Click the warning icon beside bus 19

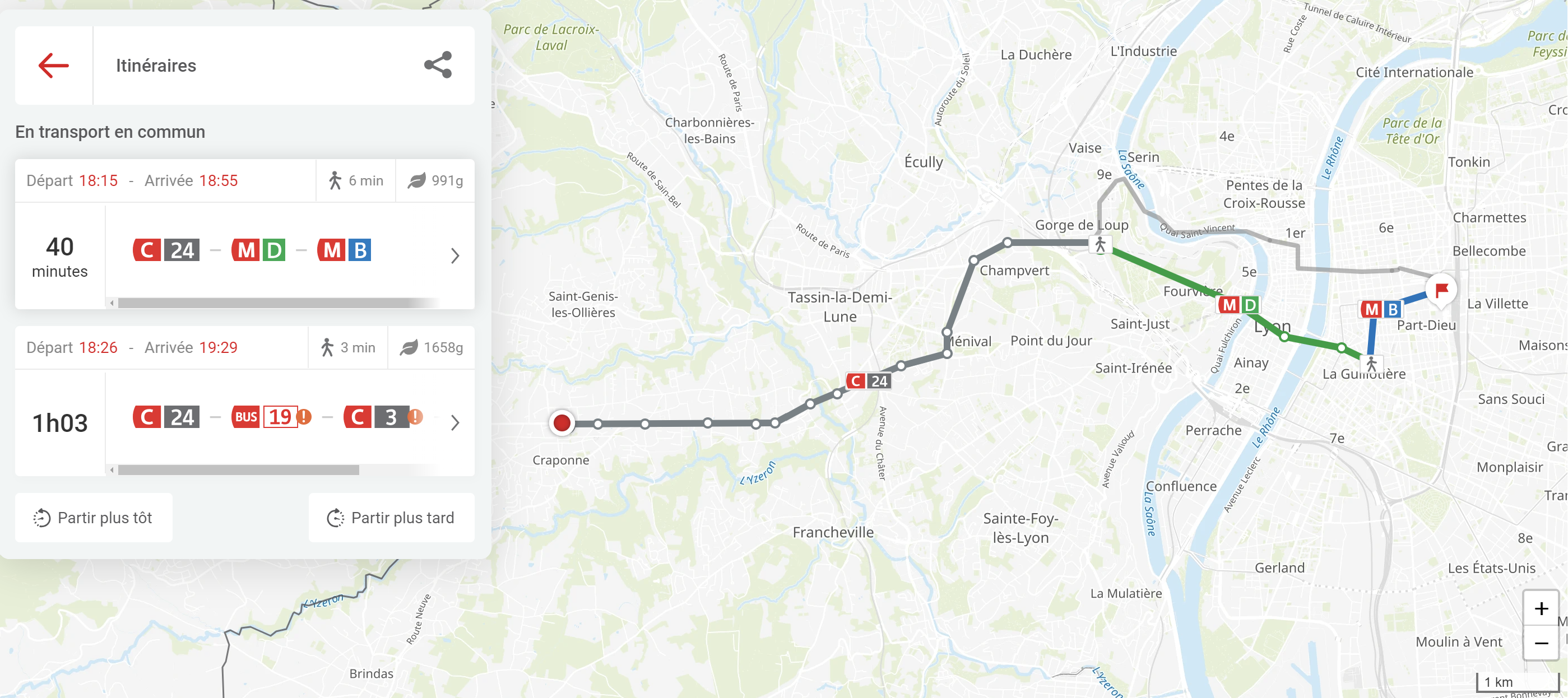click(x=304, y=417)
